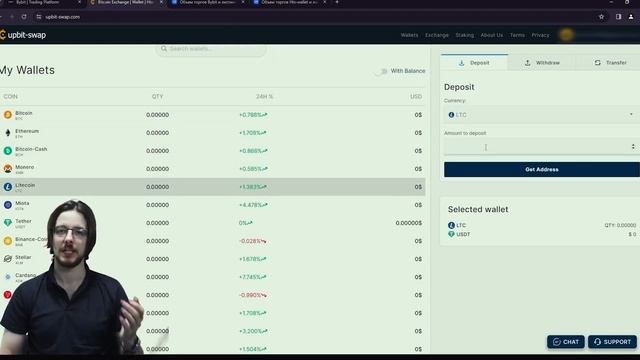Click the Binance-Coin icon
Screen dimensions: 640x360
point(8,241)
